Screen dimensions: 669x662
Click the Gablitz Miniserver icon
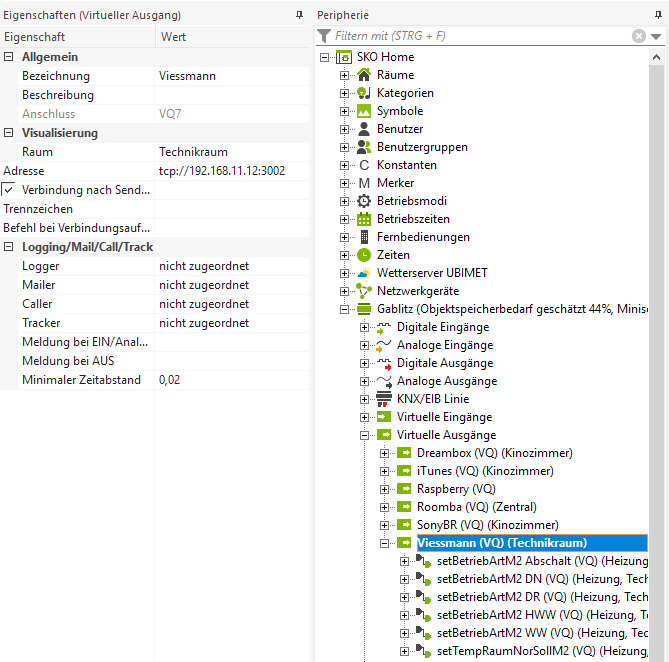[x=364, y=309]
